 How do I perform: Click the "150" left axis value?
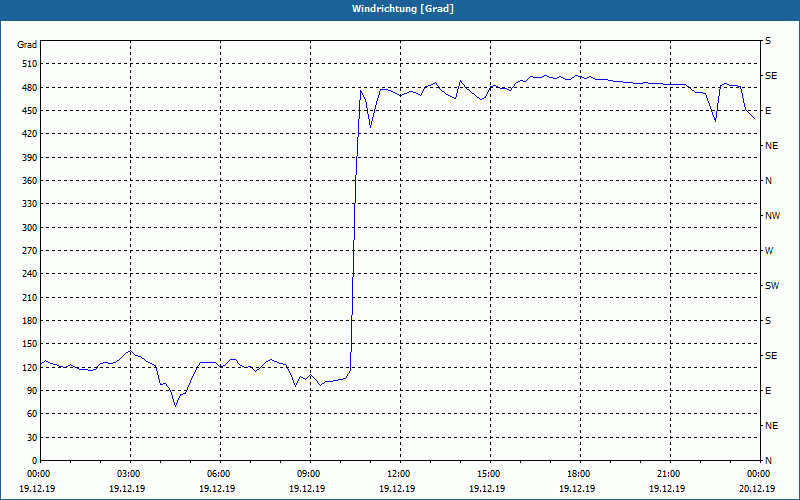(x=30, y=344)
